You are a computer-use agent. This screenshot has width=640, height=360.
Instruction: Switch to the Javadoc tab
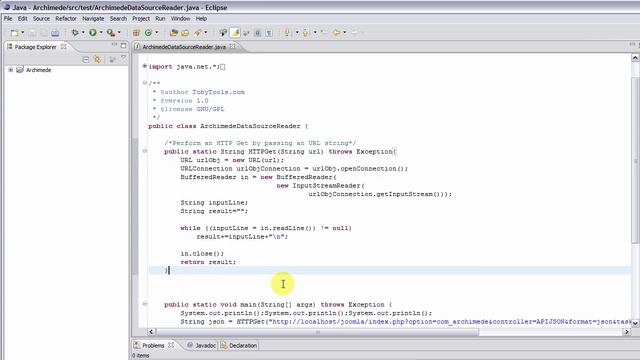(x=201, y=345)
